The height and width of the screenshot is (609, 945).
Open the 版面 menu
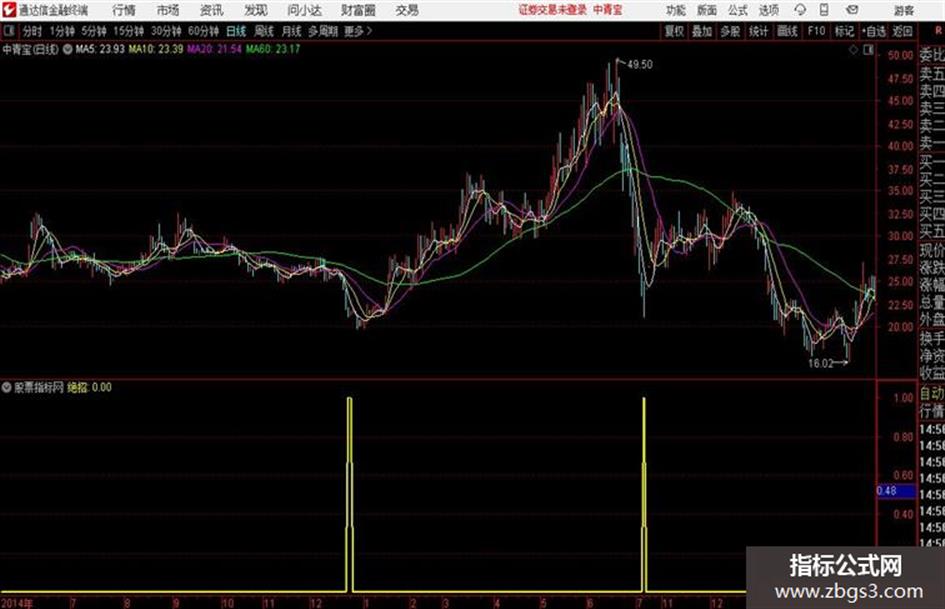706,10
